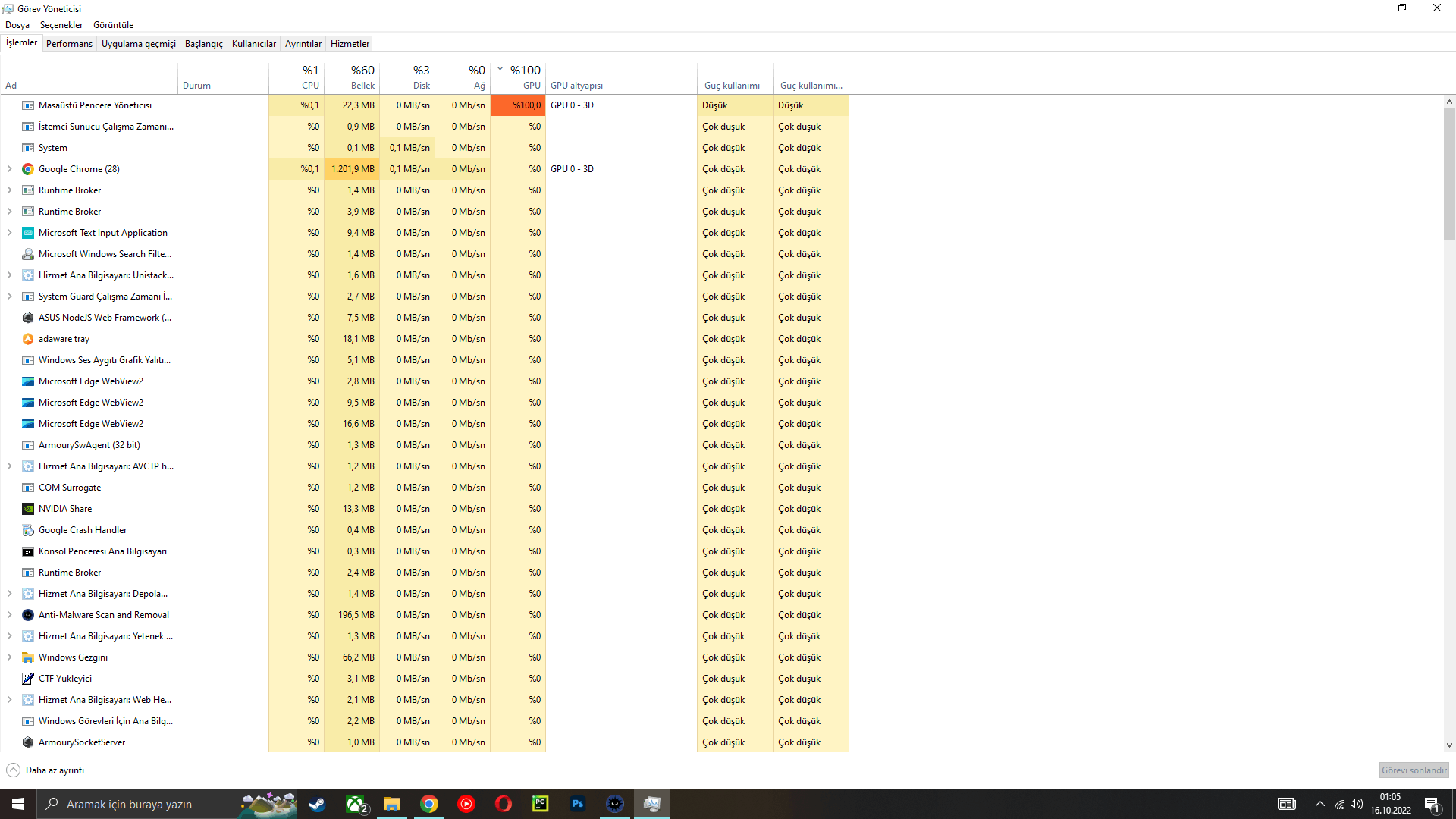1456x819 pixels.
Task: Expand the Microsoft Text Input Application row
Action: click(x=9, y=233)
